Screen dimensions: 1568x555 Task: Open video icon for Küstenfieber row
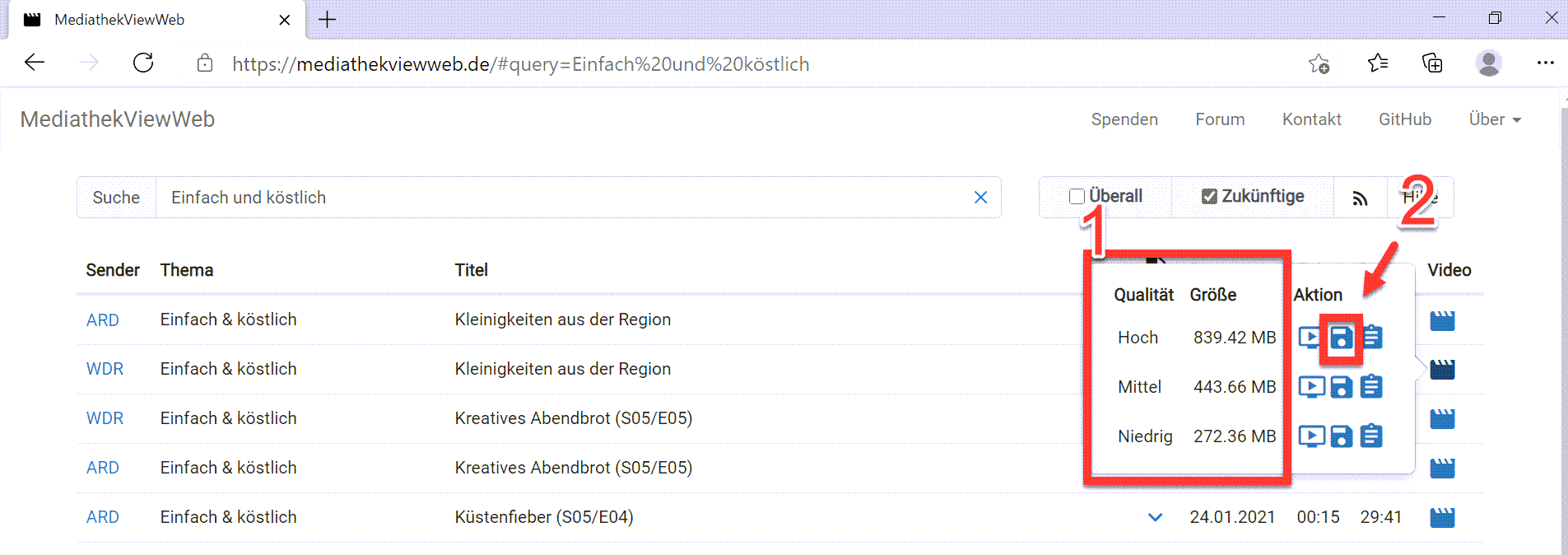[x=1442, y=518]
